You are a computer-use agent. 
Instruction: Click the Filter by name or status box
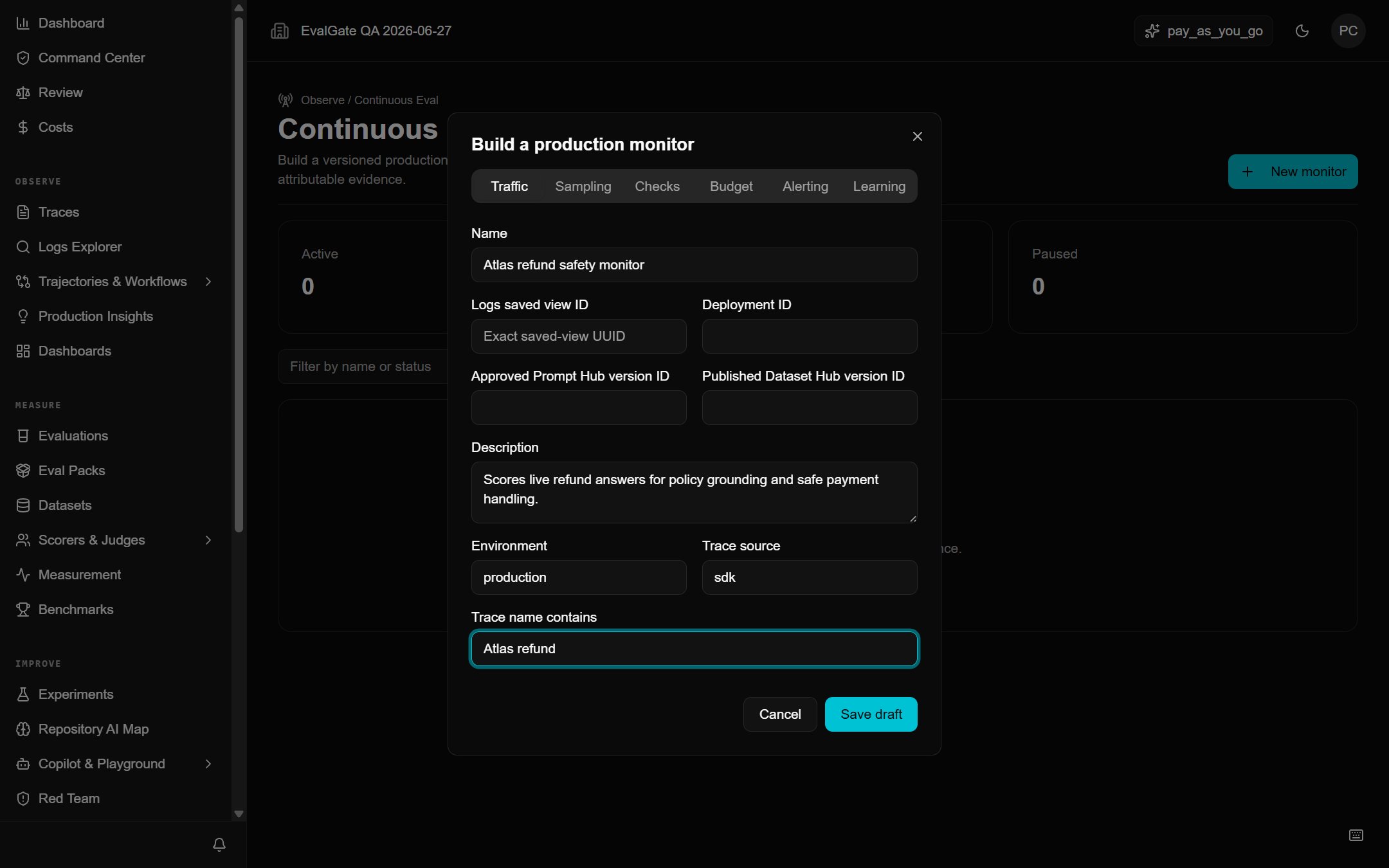(363, 366)
